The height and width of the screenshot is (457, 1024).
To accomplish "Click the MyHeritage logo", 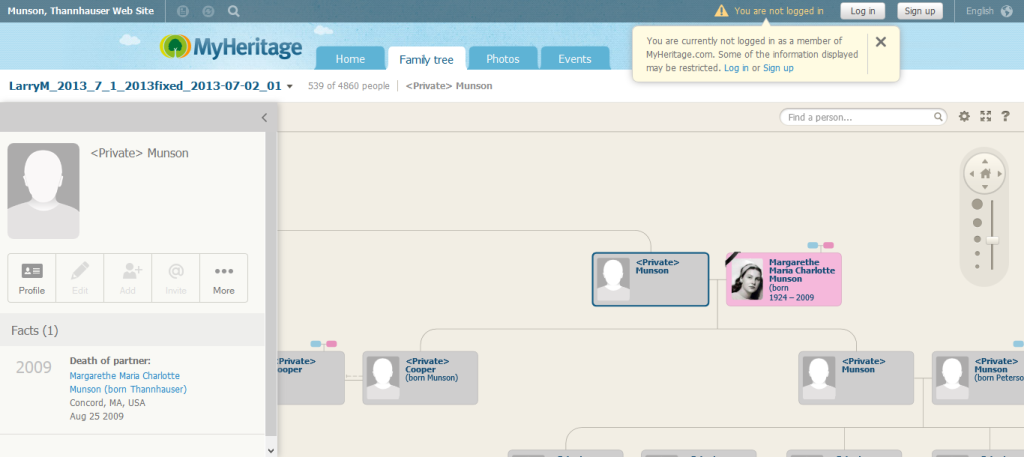I will [231, 47].
